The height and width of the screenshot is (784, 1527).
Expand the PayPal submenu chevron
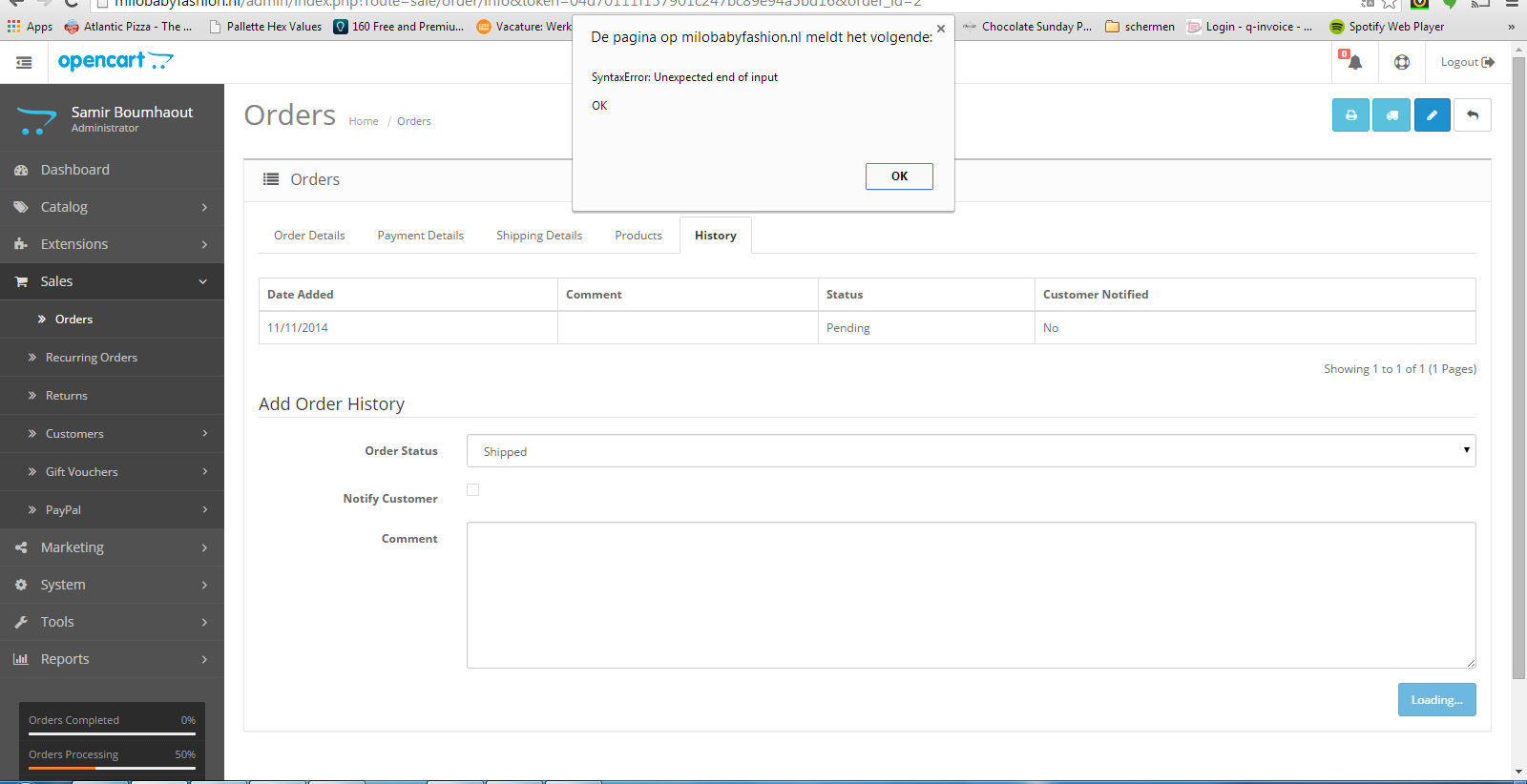pos(204,510)
